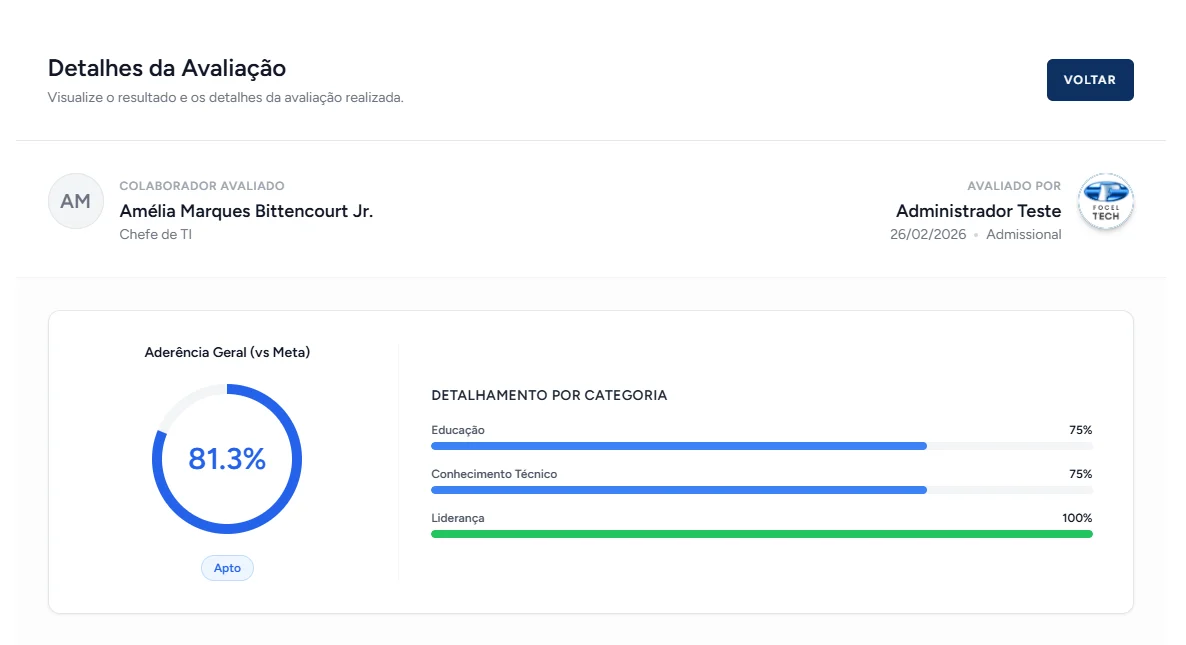Click the Admissional evaluation type
This screenshot has height=645, width=1186.
point(1023,234)
